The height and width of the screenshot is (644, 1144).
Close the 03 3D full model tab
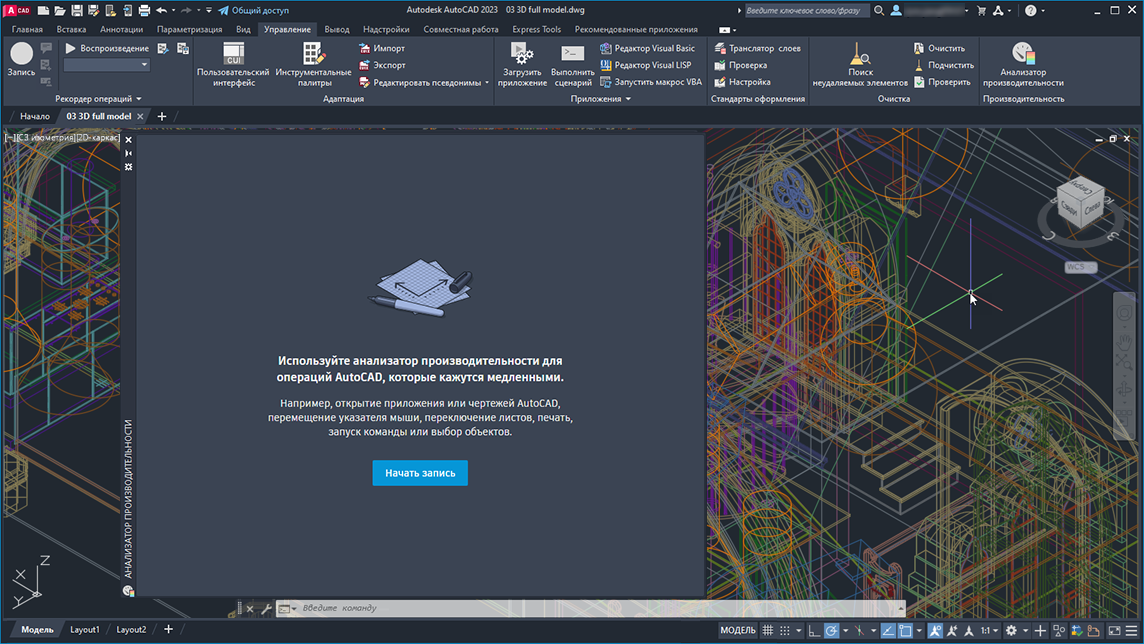140,117
